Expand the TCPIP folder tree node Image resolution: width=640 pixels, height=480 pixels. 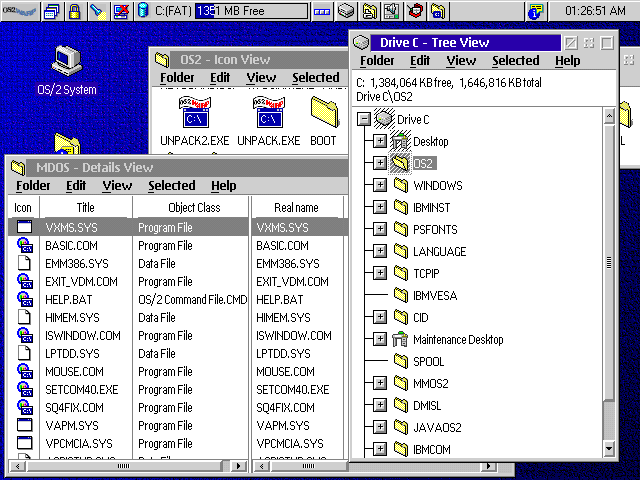coord(380,273)
